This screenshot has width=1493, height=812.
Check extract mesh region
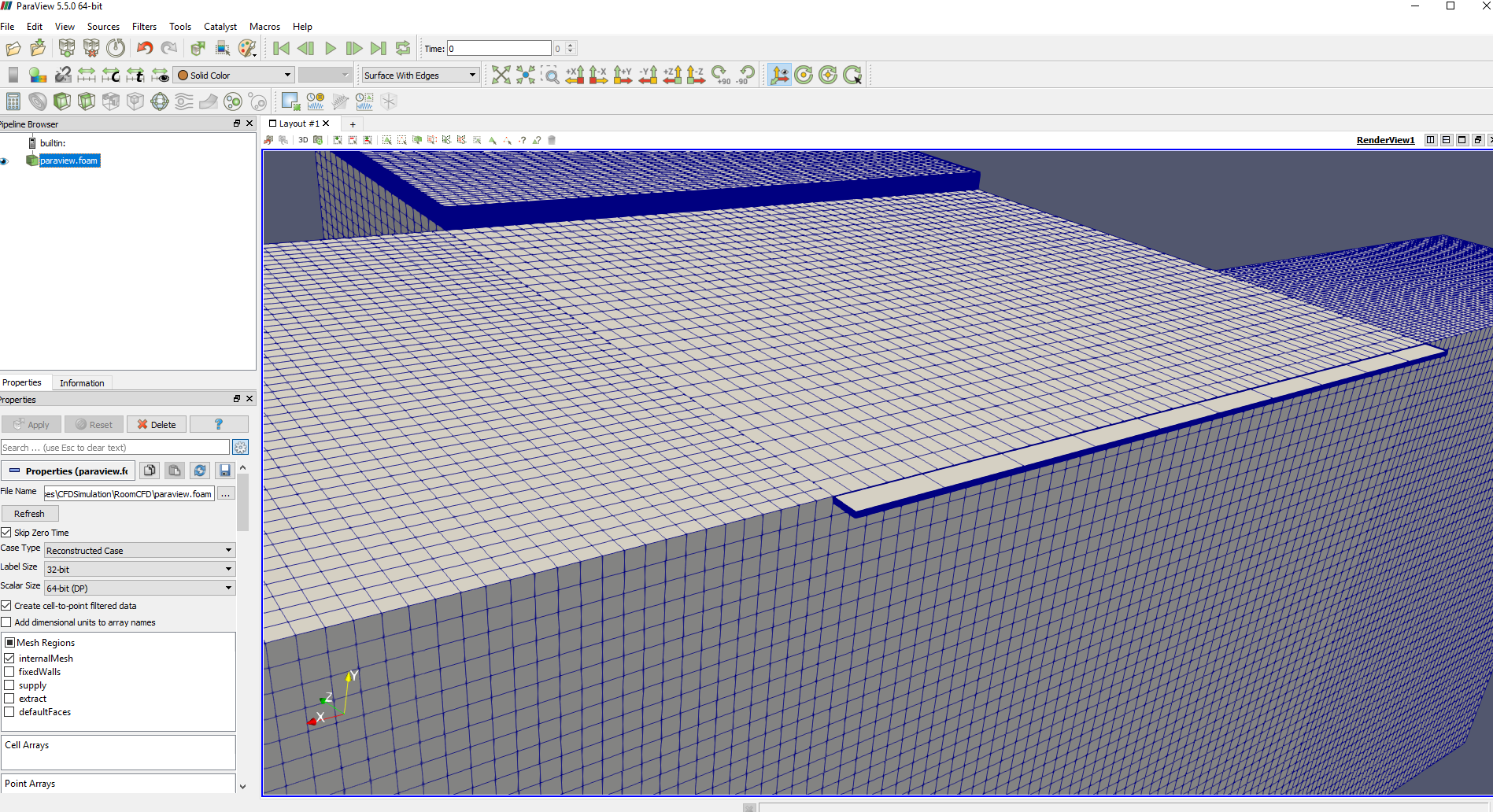tap(9, 699)
